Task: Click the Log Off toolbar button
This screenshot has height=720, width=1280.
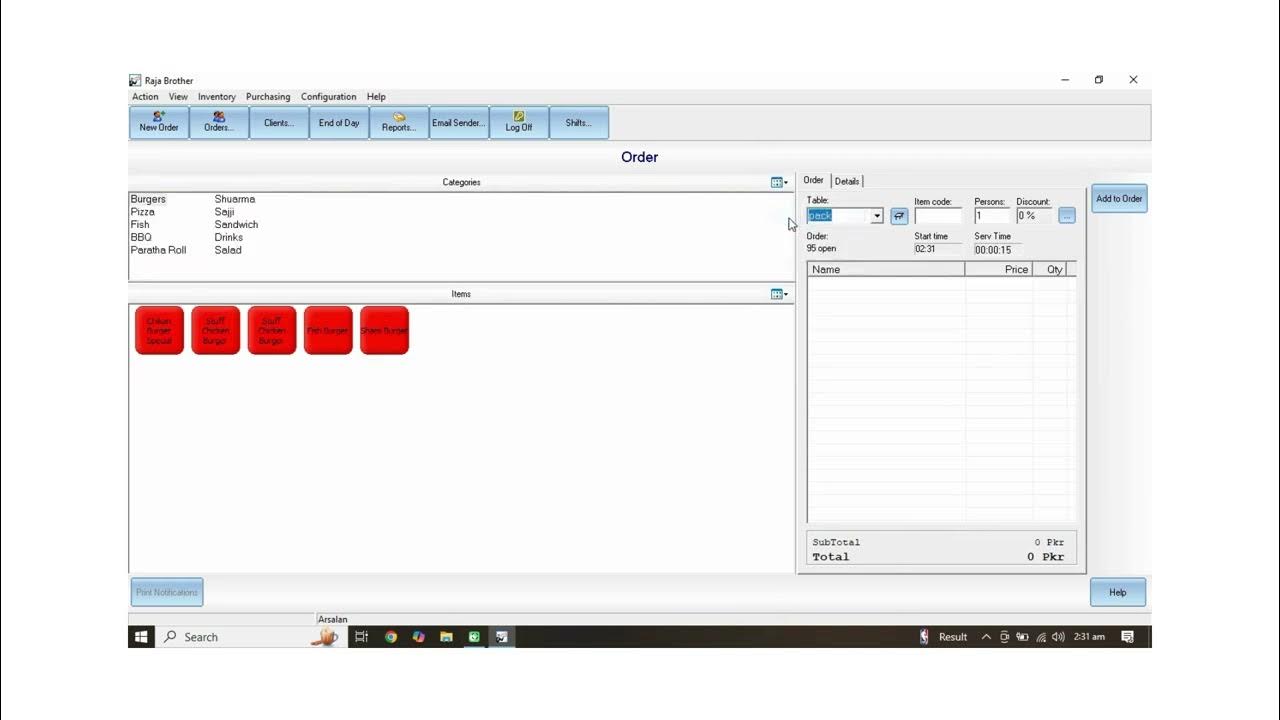Action: [519, 122]
